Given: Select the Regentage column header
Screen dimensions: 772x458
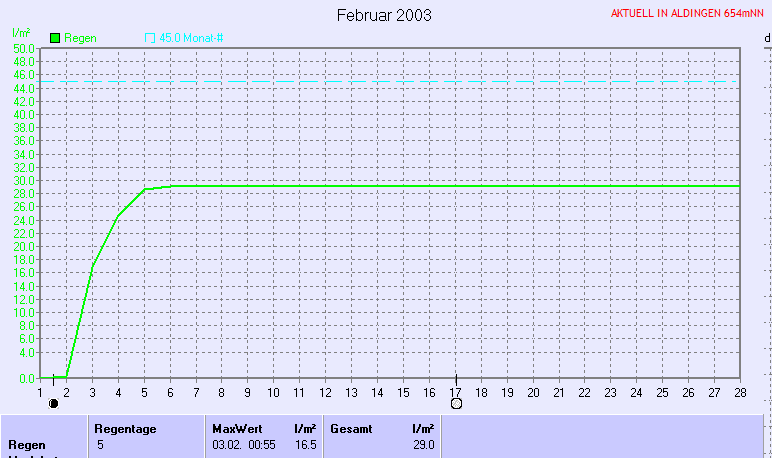Looking at the screenshot, I should coord(125,428).
